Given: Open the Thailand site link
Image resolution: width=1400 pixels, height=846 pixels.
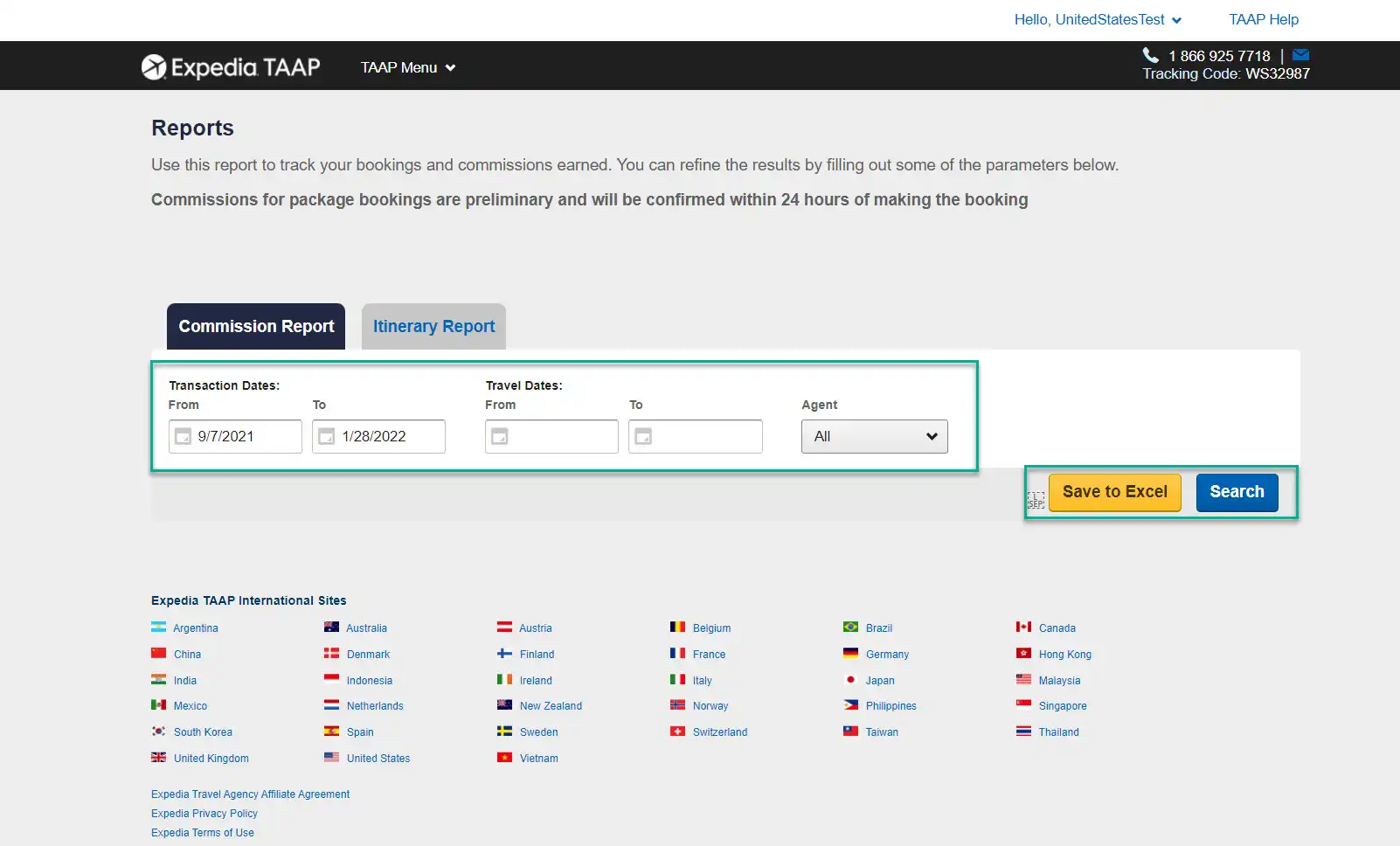Looking at the screenshot, I should coord(1058,732).
